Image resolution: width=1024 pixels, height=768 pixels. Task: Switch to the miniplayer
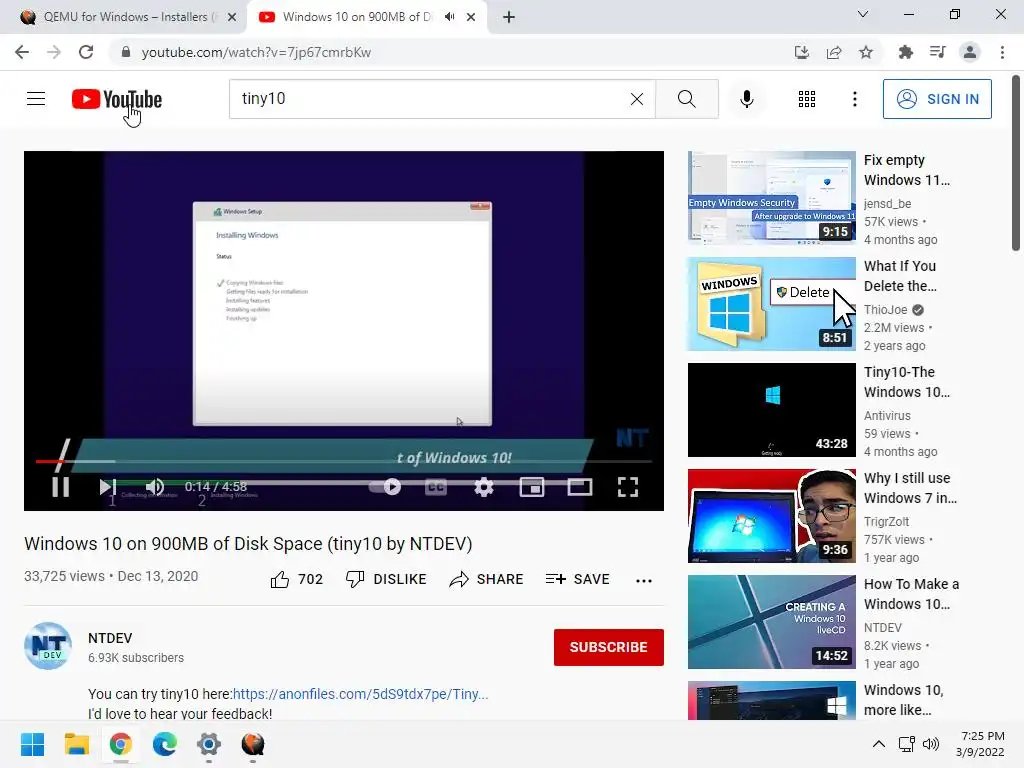click(x=532, y=487)
